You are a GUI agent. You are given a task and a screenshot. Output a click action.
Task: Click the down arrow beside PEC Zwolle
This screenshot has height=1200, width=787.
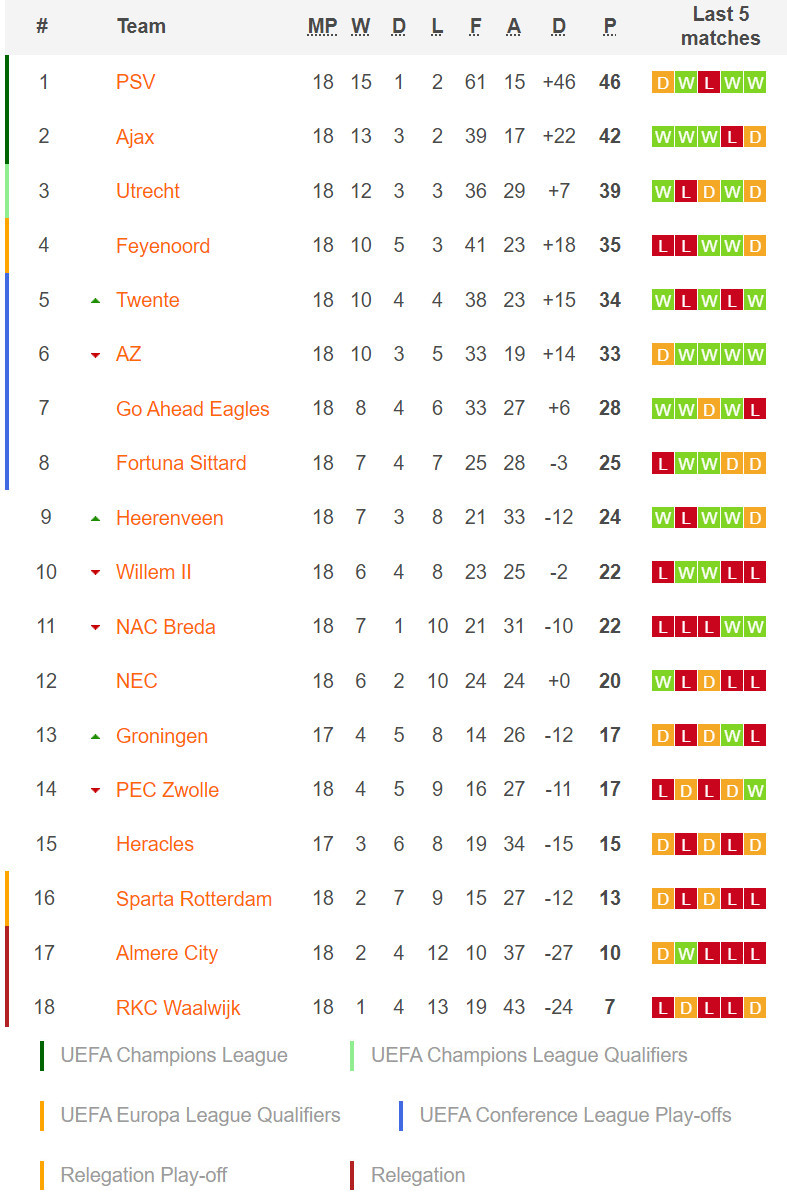(x=96, y=791)
